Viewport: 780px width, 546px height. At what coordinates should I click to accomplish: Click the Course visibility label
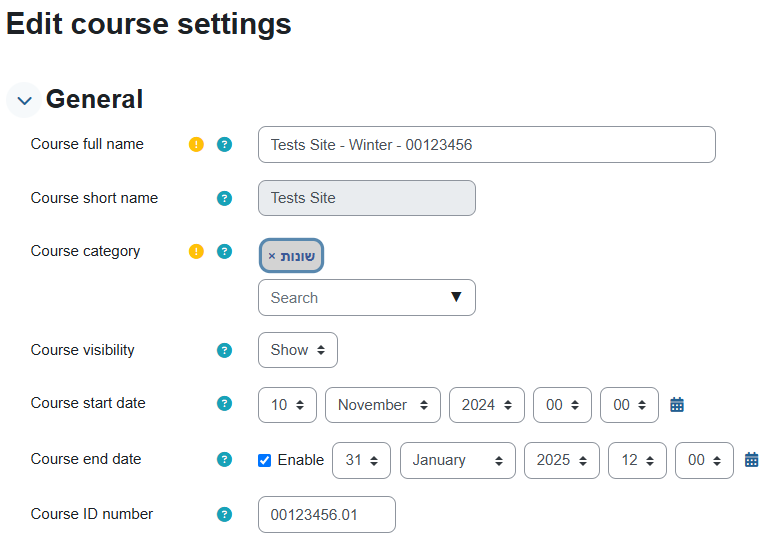[83, 350]
